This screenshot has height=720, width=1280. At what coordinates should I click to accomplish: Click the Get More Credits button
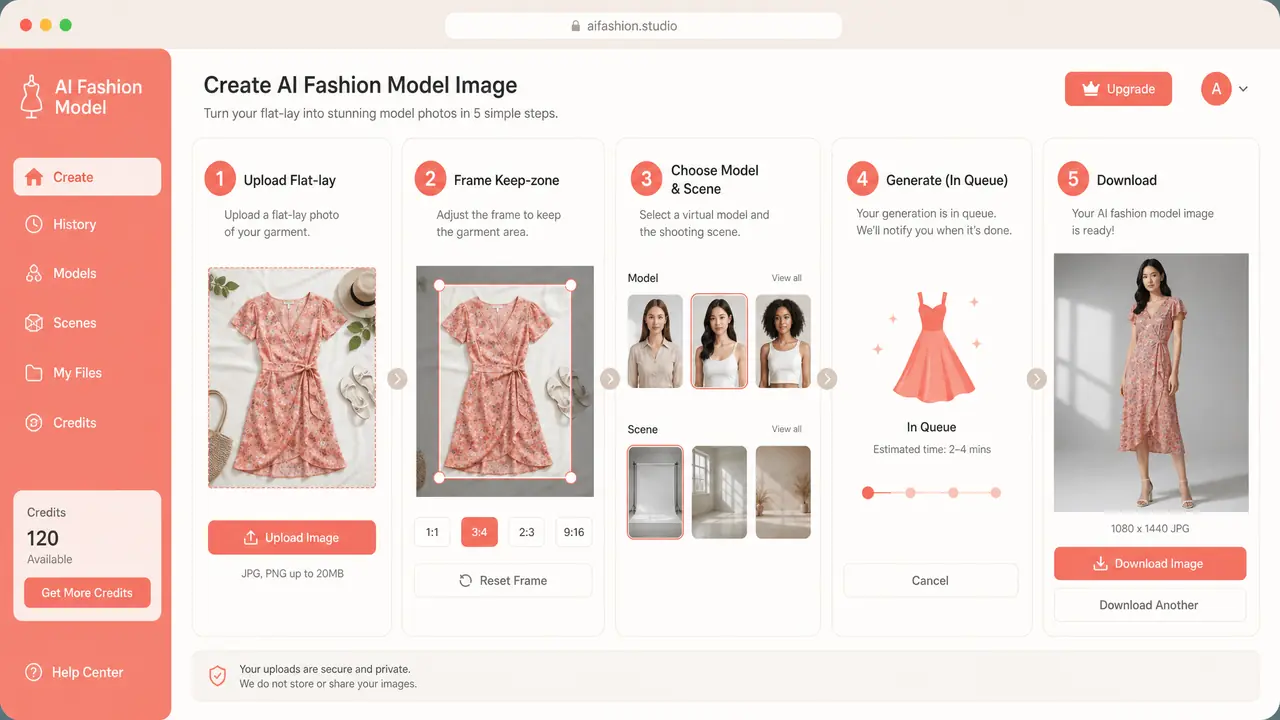[x=87, y=592]
